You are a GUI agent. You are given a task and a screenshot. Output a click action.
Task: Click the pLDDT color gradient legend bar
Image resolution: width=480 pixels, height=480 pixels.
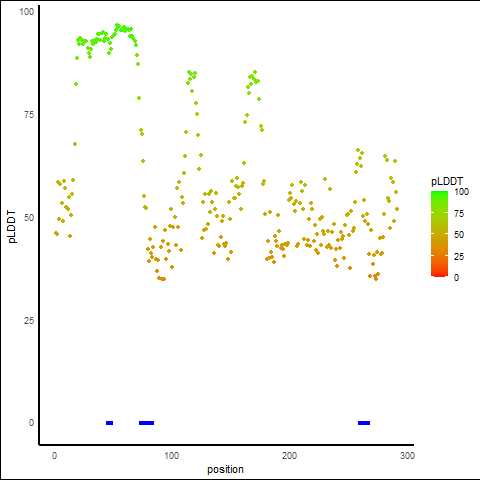(439, 234)
